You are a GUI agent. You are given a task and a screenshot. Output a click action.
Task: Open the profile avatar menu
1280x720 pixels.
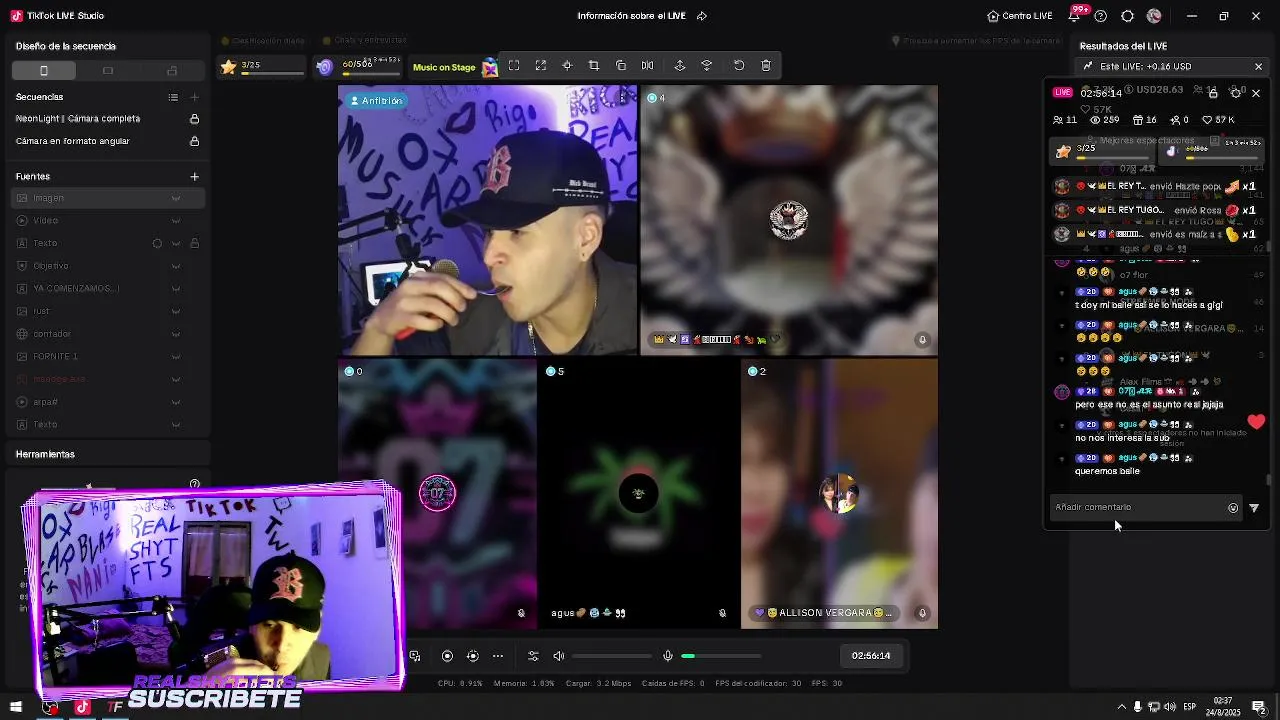[1154, 16]
